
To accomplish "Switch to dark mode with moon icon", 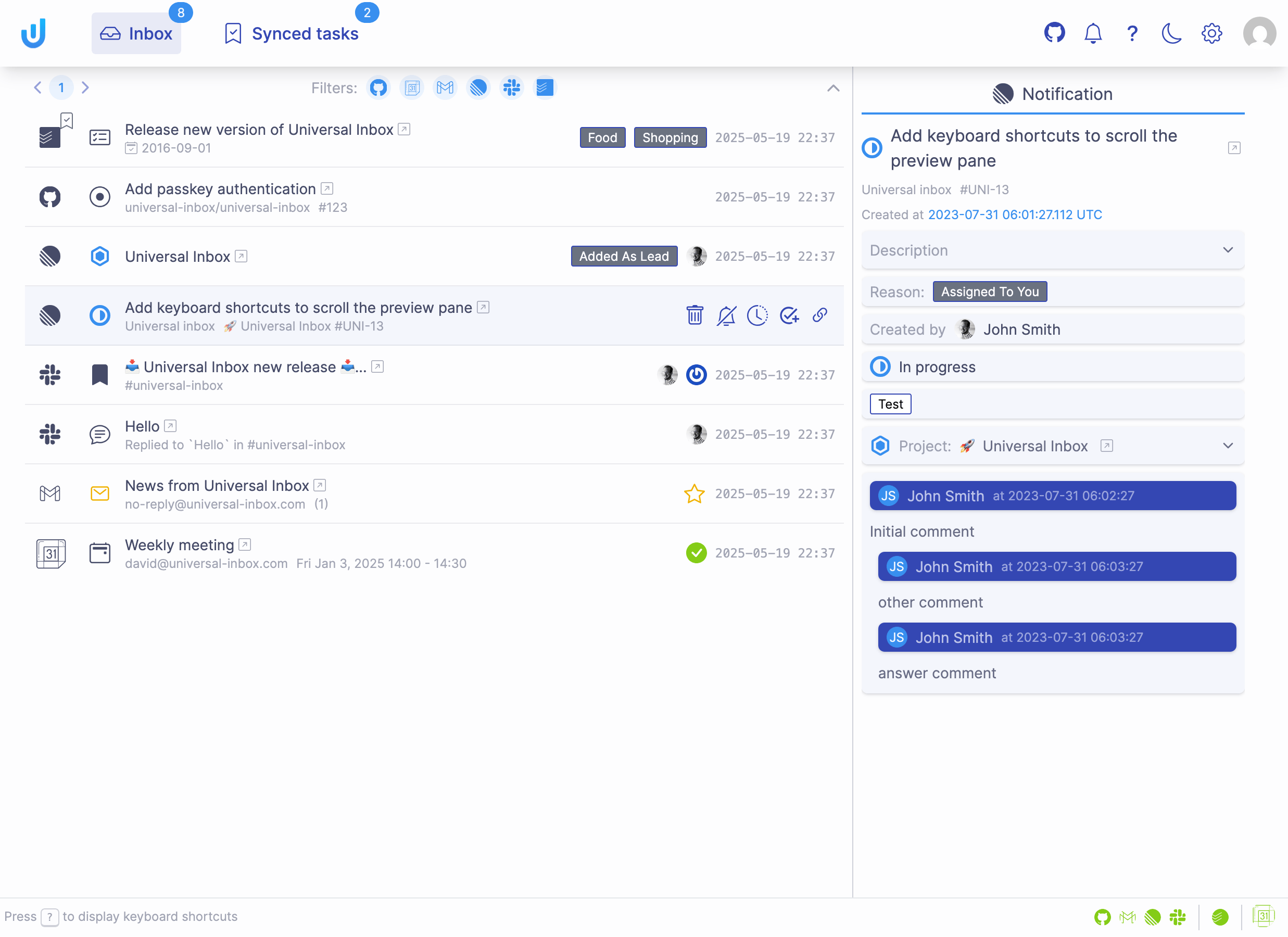I will point(1171,33).
